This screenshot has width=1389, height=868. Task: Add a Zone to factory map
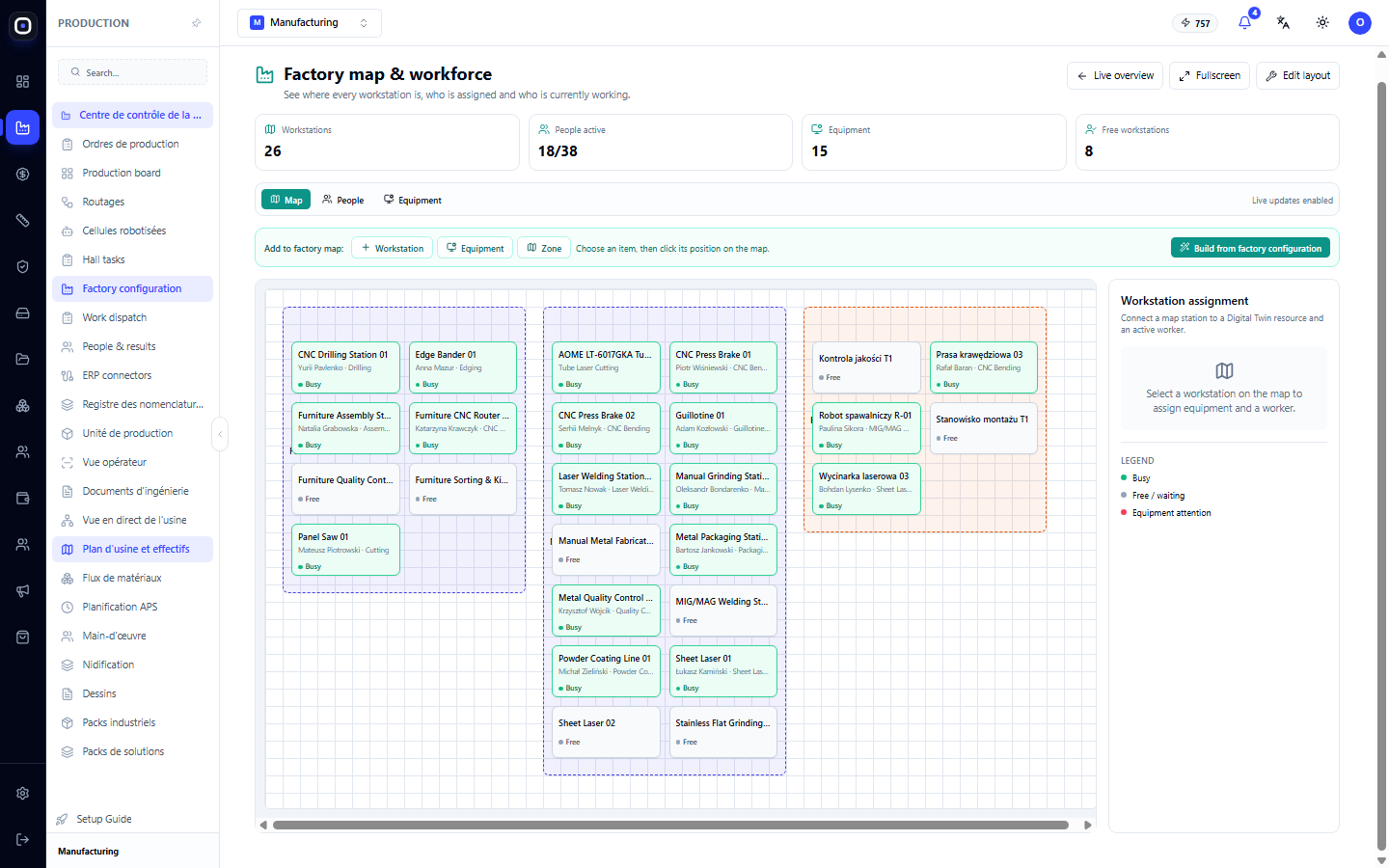544,248
